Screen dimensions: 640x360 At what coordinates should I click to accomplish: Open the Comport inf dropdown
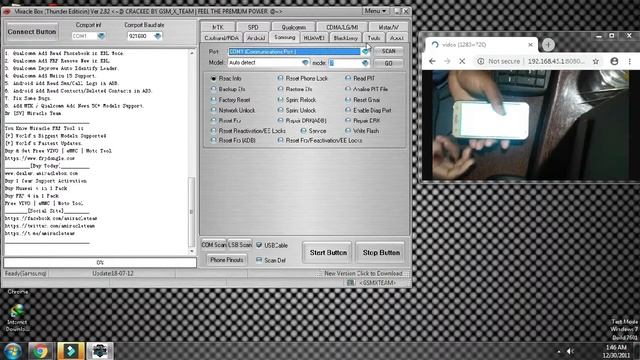pyautogui.click(x=101, y=36)
